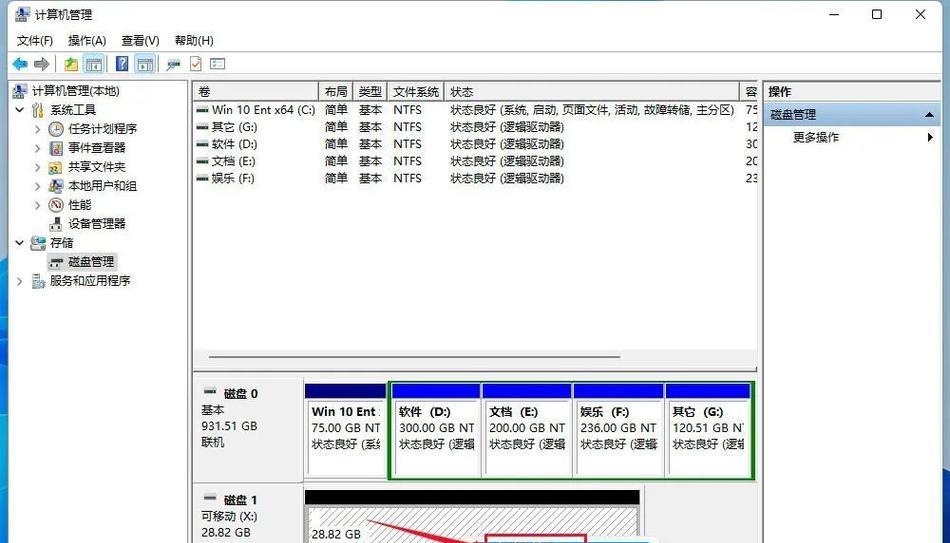
Task: Select the Win 10 Ent x64 (C:) volume row
Action: (x=476, y=110)
